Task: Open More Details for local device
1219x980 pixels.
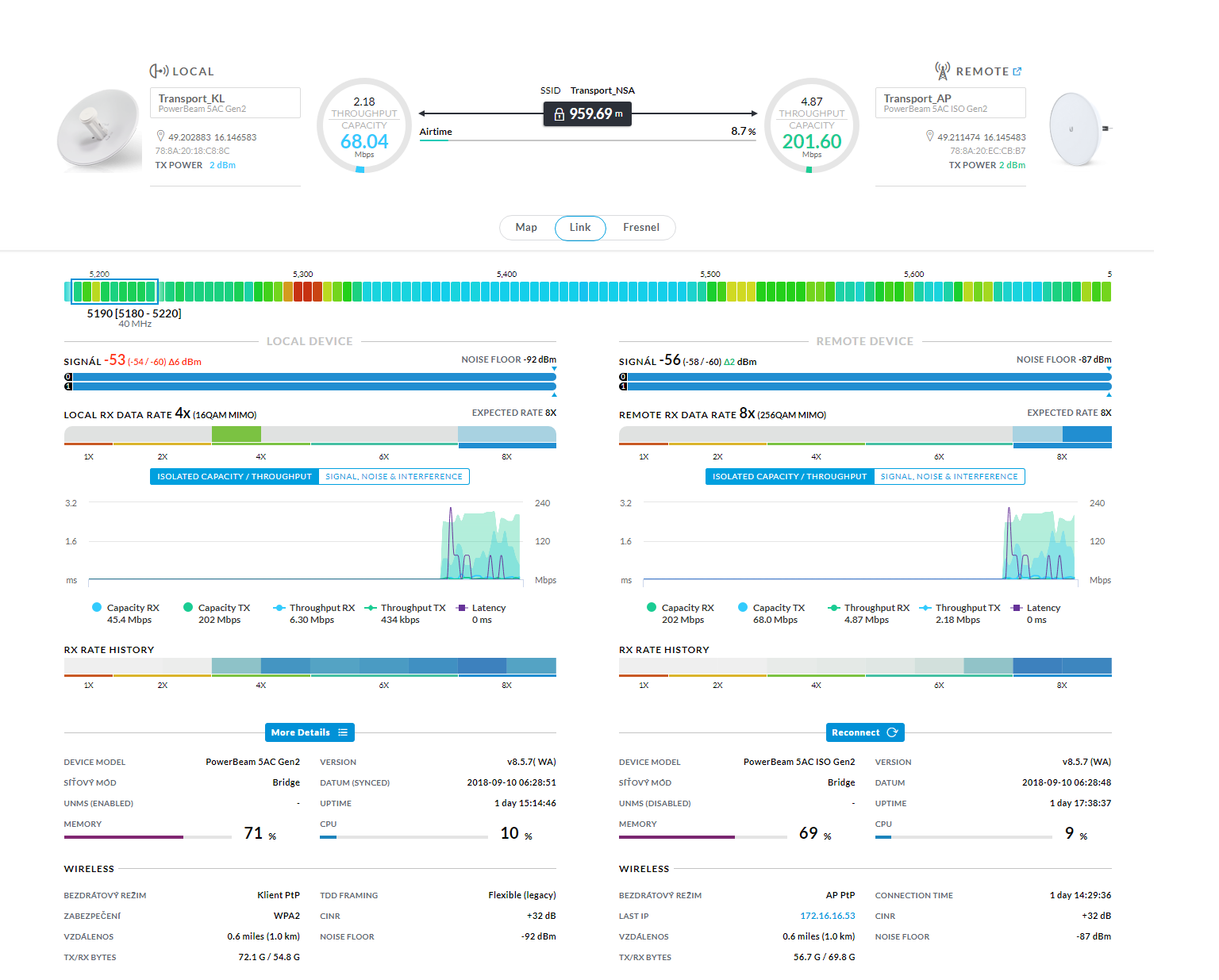Action: point(310,732)
